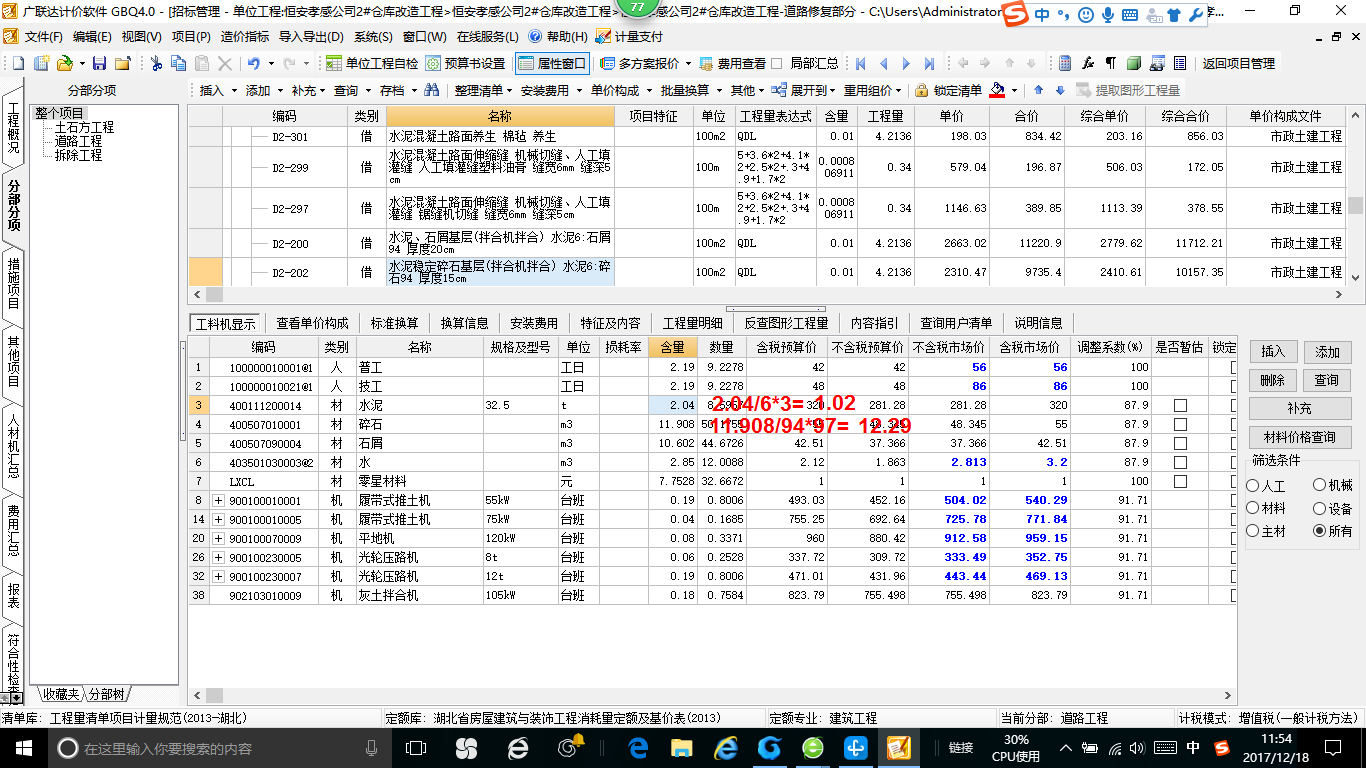Click the paragraph mark icon
This screenshot has height=768, width=1366.
(x=1111, y=63)
